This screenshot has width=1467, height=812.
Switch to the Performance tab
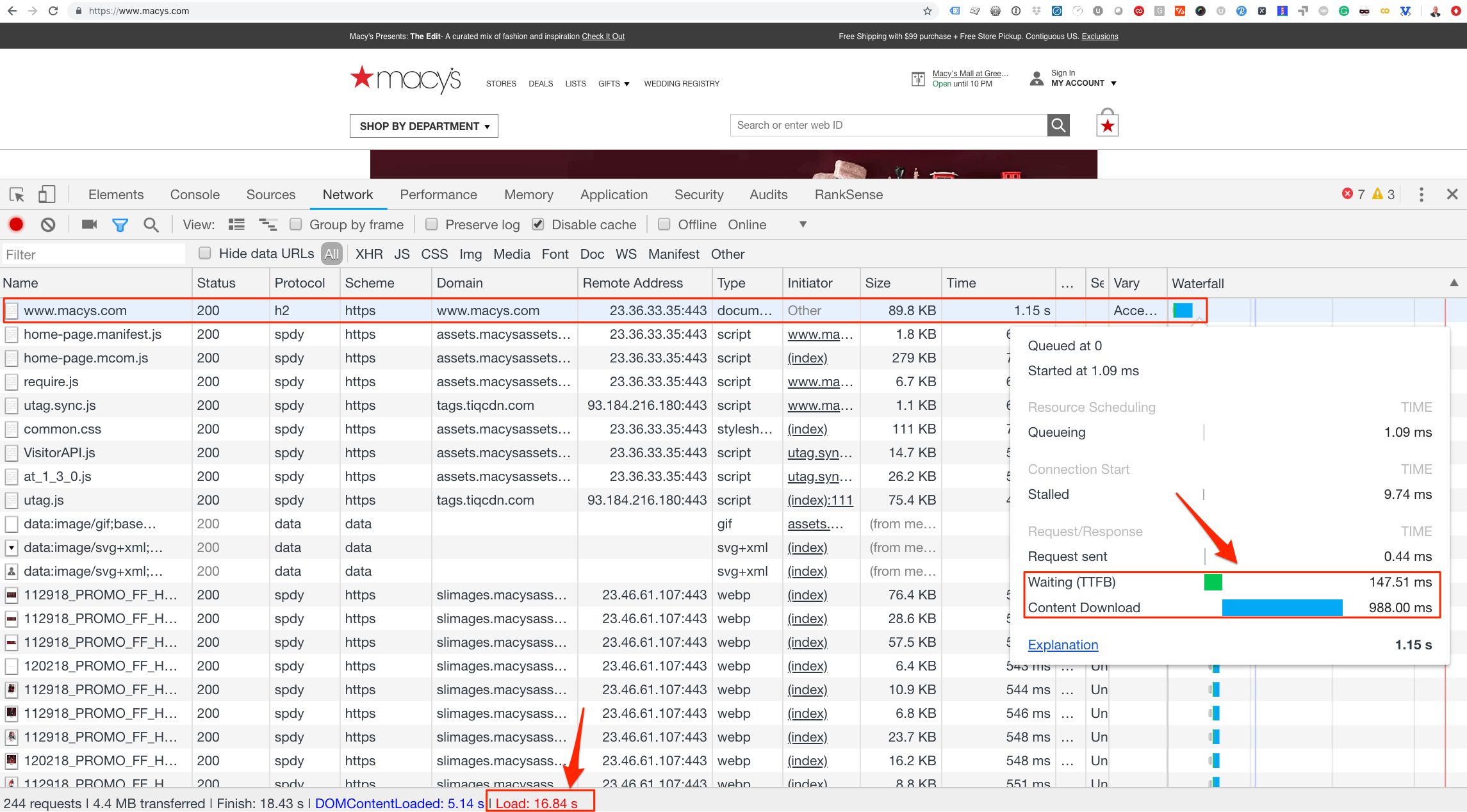(438, 194)
